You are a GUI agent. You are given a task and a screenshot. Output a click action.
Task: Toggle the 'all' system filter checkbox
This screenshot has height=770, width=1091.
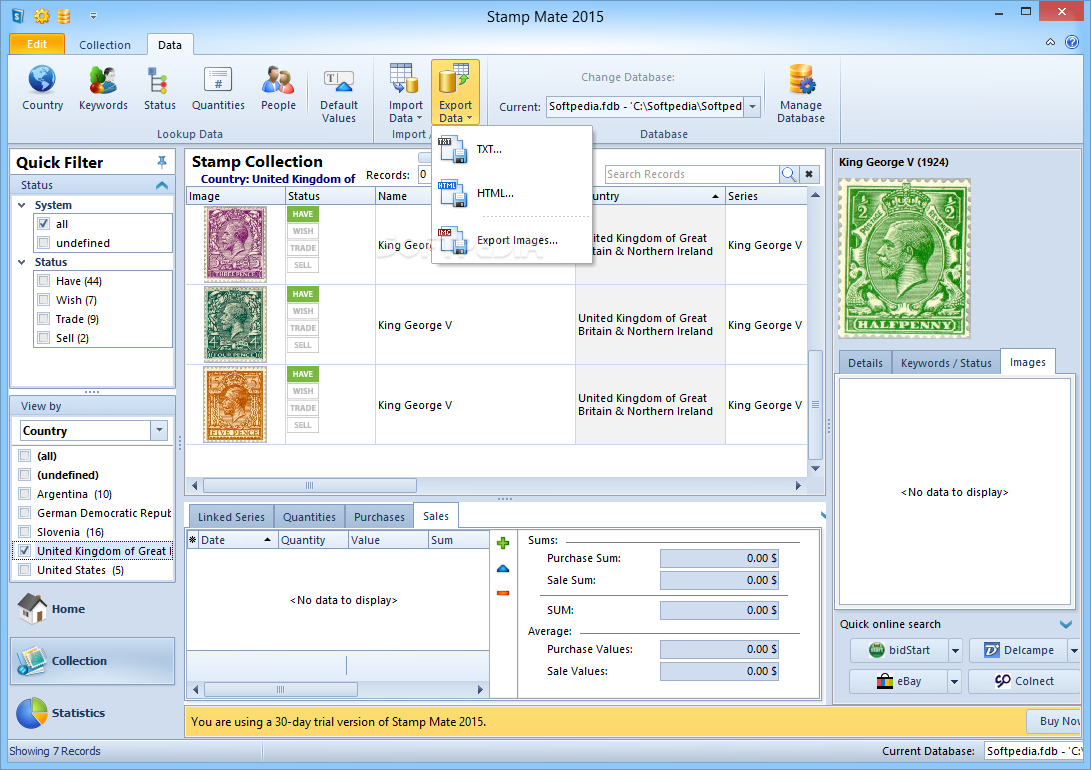pyautogui.click(x=44, y=224)
